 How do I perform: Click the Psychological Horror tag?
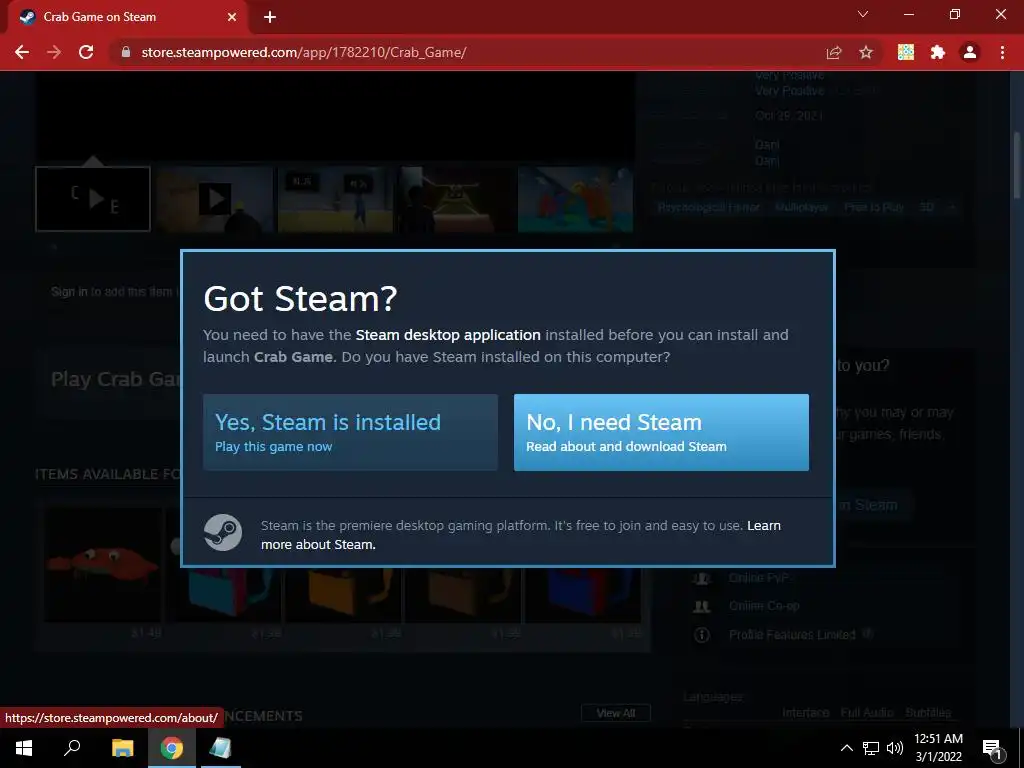click(x=709, y=207)
